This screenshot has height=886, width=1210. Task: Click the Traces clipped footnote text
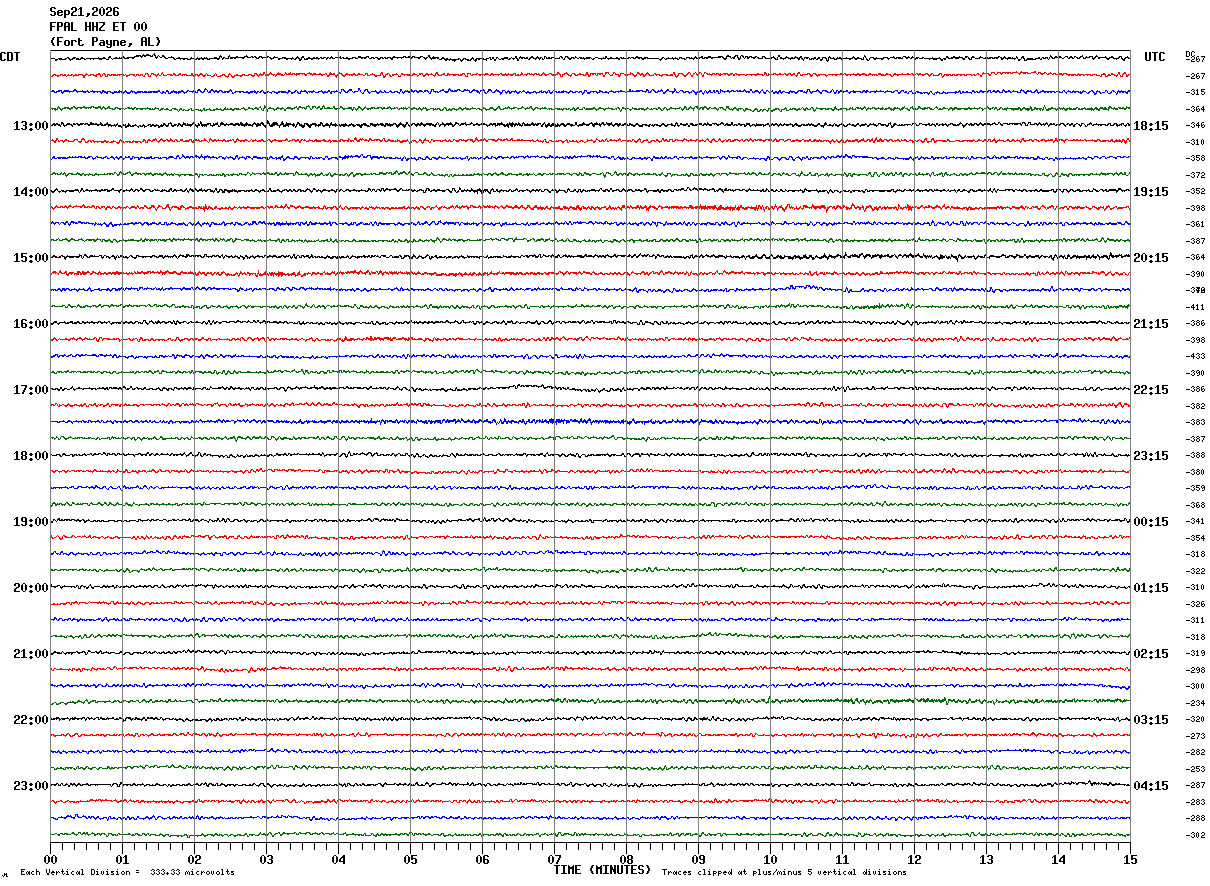pyautogui.click(x=784, y=873)
